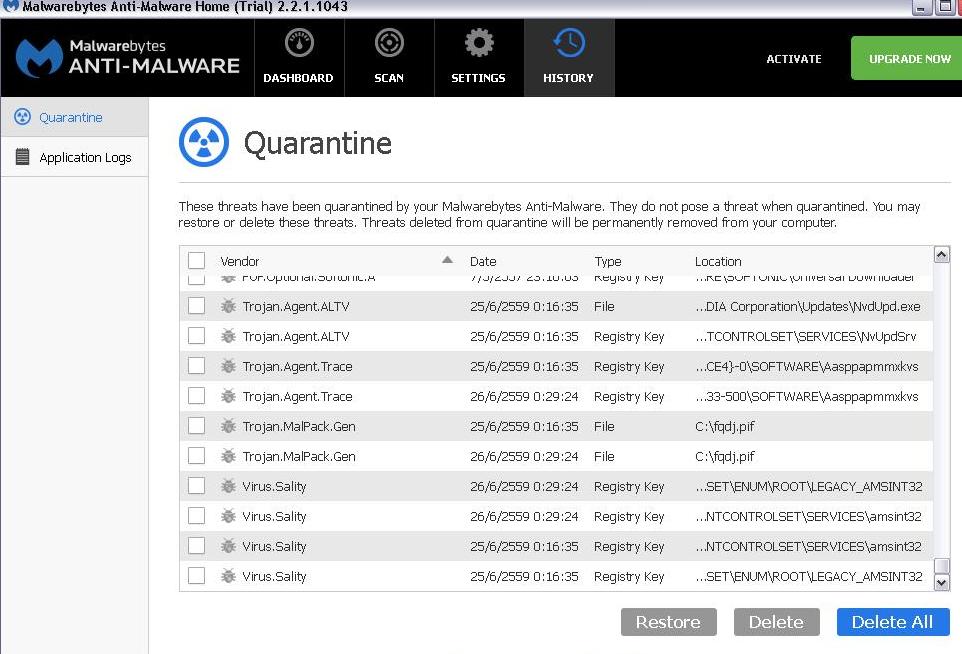Click the scrollbar down arrow

tap(942, 583)
